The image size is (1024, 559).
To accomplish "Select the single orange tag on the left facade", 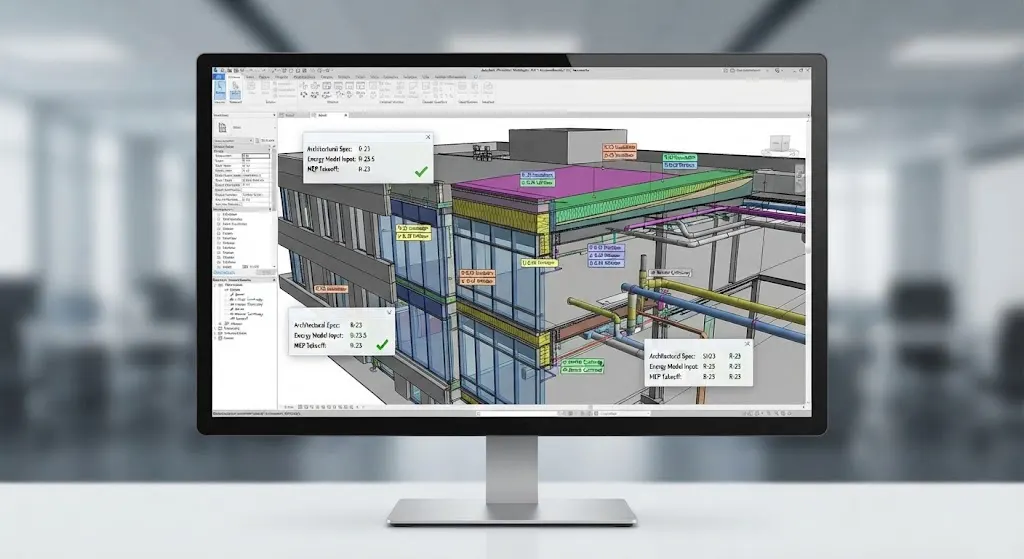I will pyautogui.click(x=331, y=288).
